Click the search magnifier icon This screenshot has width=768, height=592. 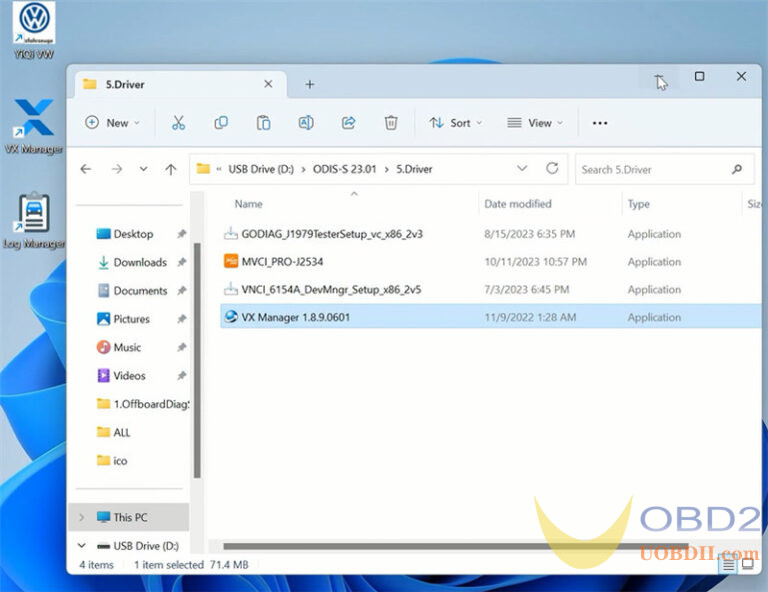click(737, 169)
